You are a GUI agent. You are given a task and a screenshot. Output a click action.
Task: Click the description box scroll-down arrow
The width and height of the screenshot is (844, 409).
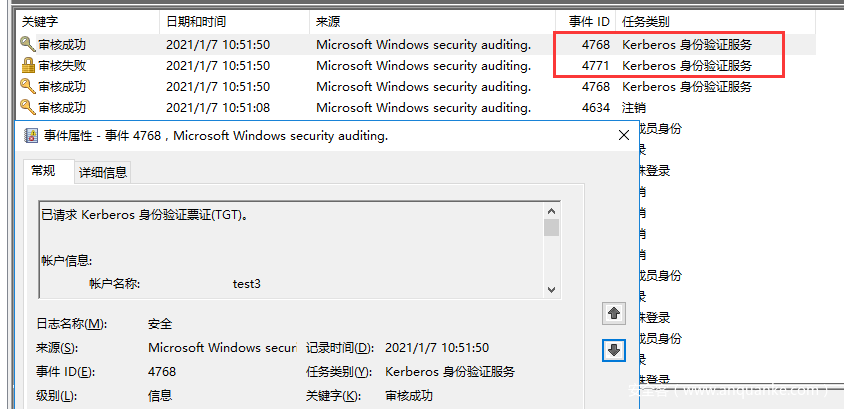pos(551,290)
